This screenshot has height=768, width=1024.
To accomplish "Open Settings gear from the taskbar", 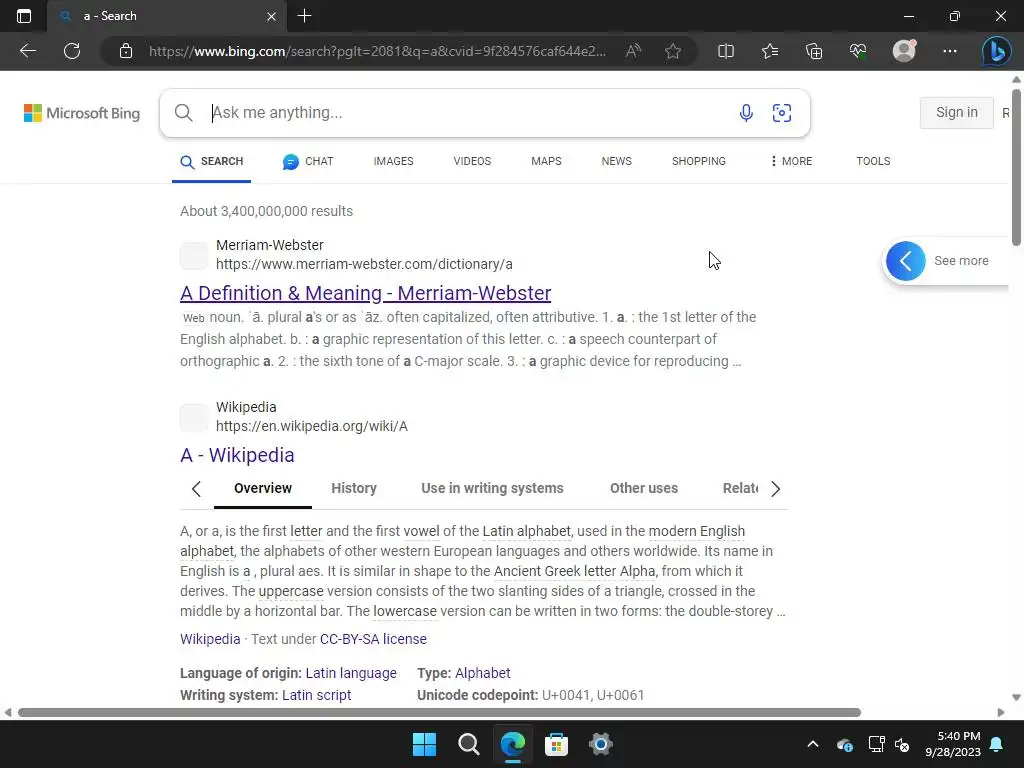I will pyautogui.click(x=600, y=744).
